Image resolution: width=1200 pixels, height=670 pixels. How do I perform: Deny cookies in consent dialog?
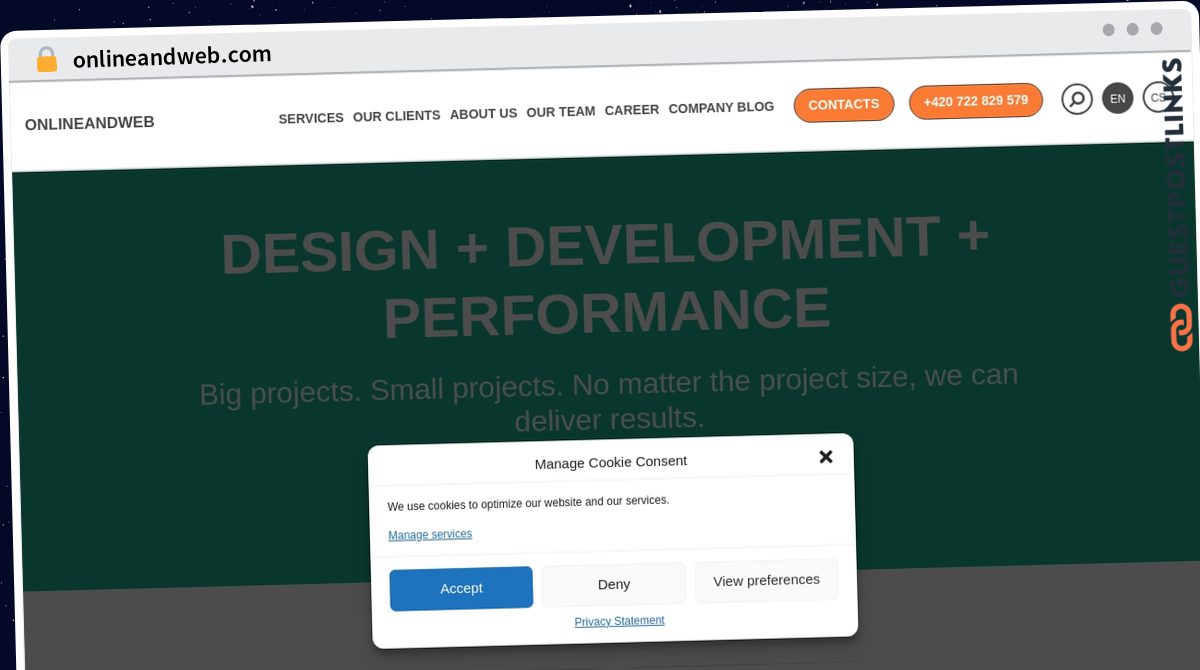coord(614,584)
